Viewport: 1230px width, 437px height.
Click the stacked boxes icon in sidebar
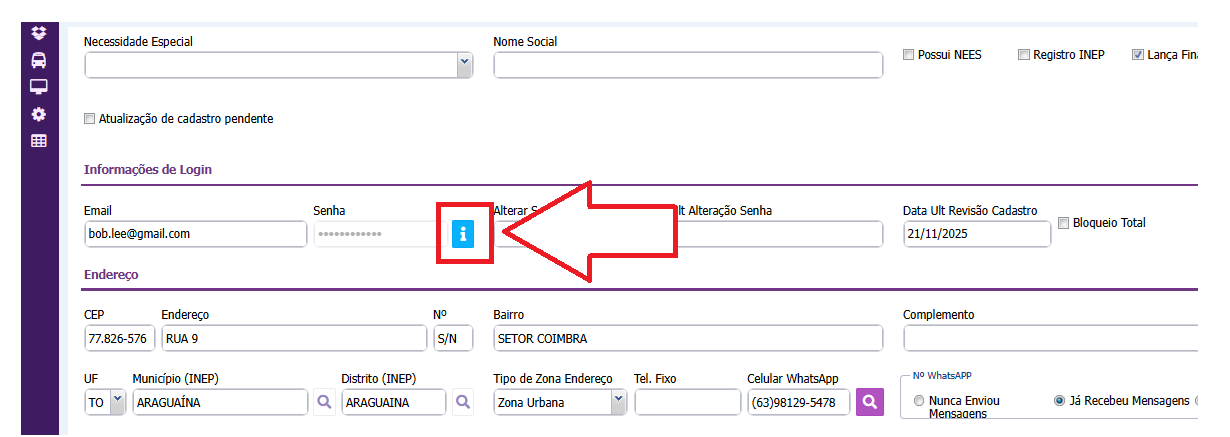click(39, 33)
